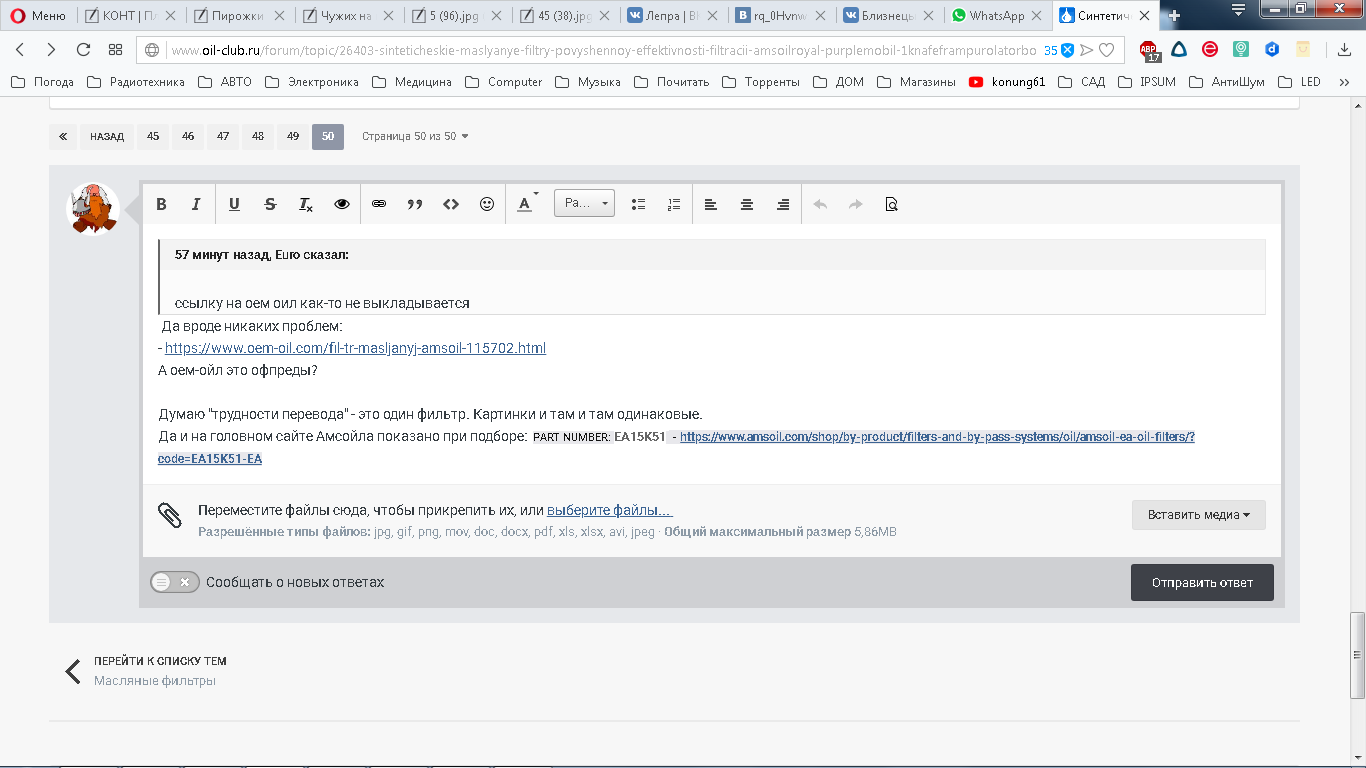Toggle notify about new replies switch
This screenshot has width=1366, height=768.
click(175, 582)
